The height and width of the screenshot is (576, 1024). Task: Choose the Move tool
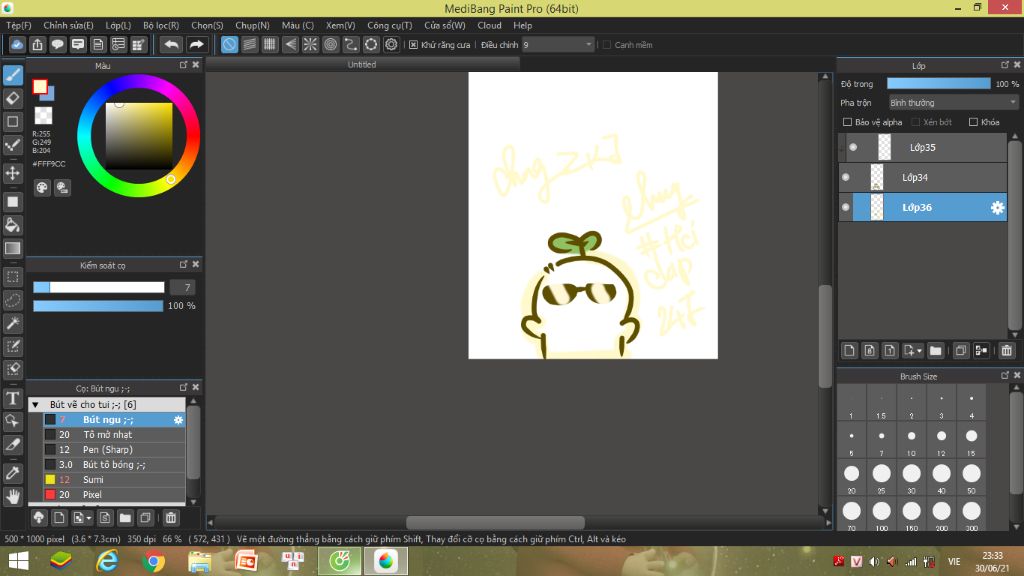(x=13, y=174)
